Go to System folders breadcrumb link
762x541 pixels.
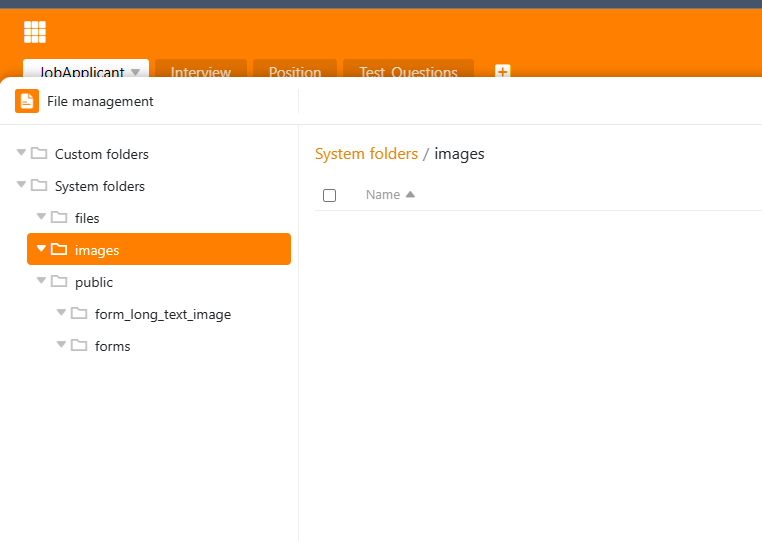point(366,154)
